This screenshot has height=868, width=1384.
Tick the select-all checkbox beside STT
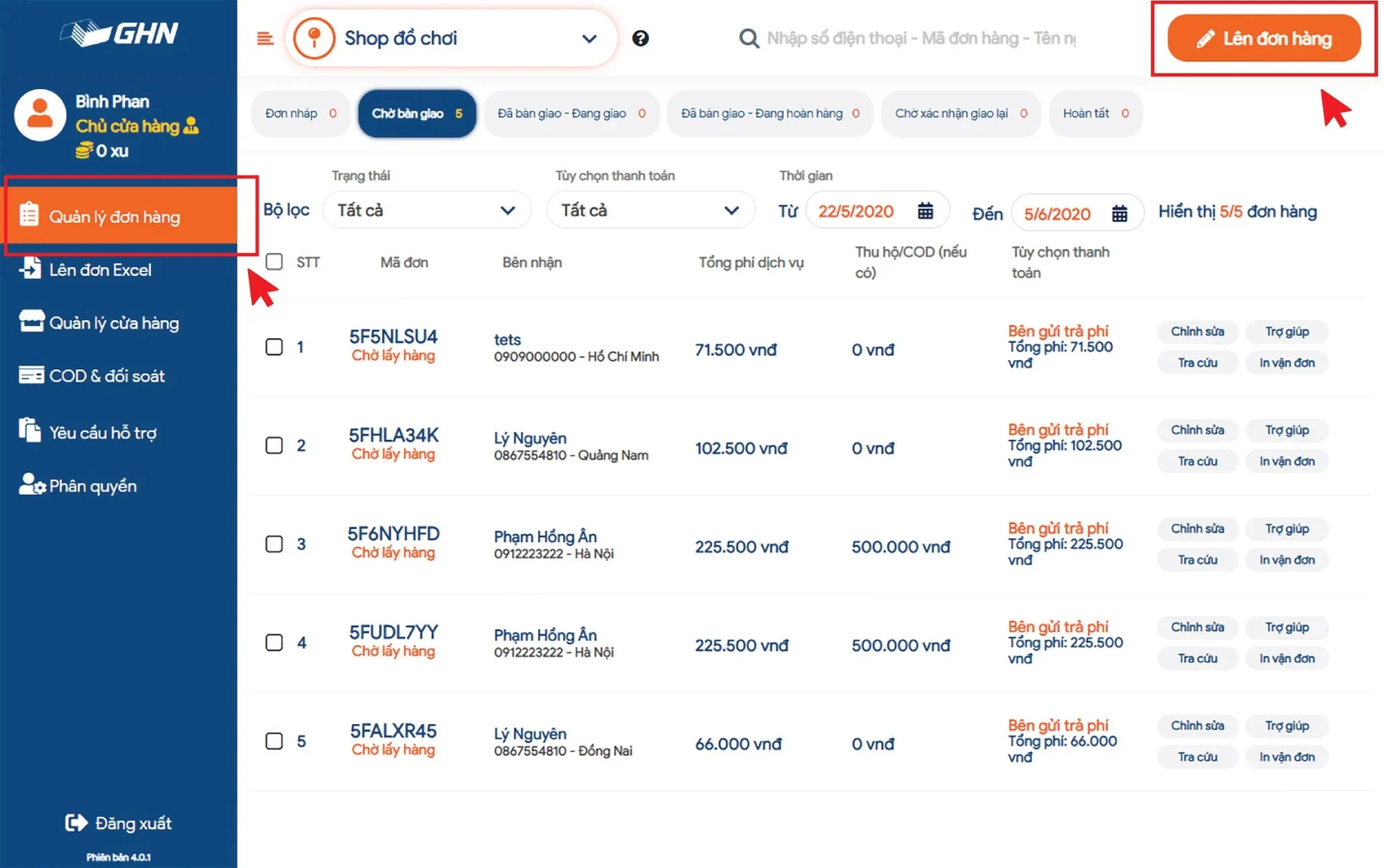[x=274, y=261]
